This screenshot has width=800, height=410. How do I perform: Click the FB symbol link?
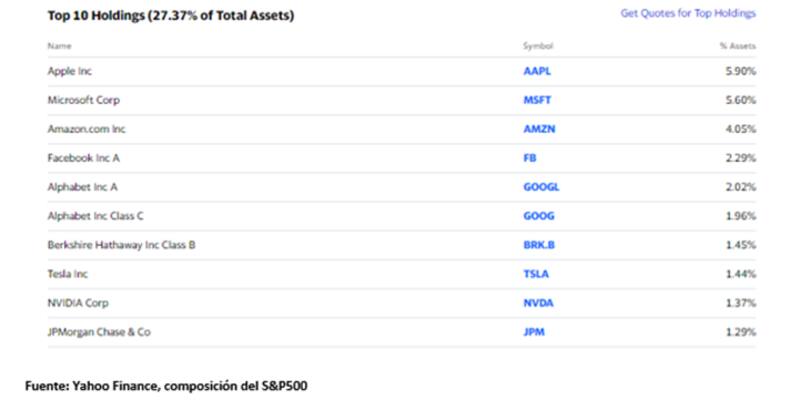tap(530, 158)
